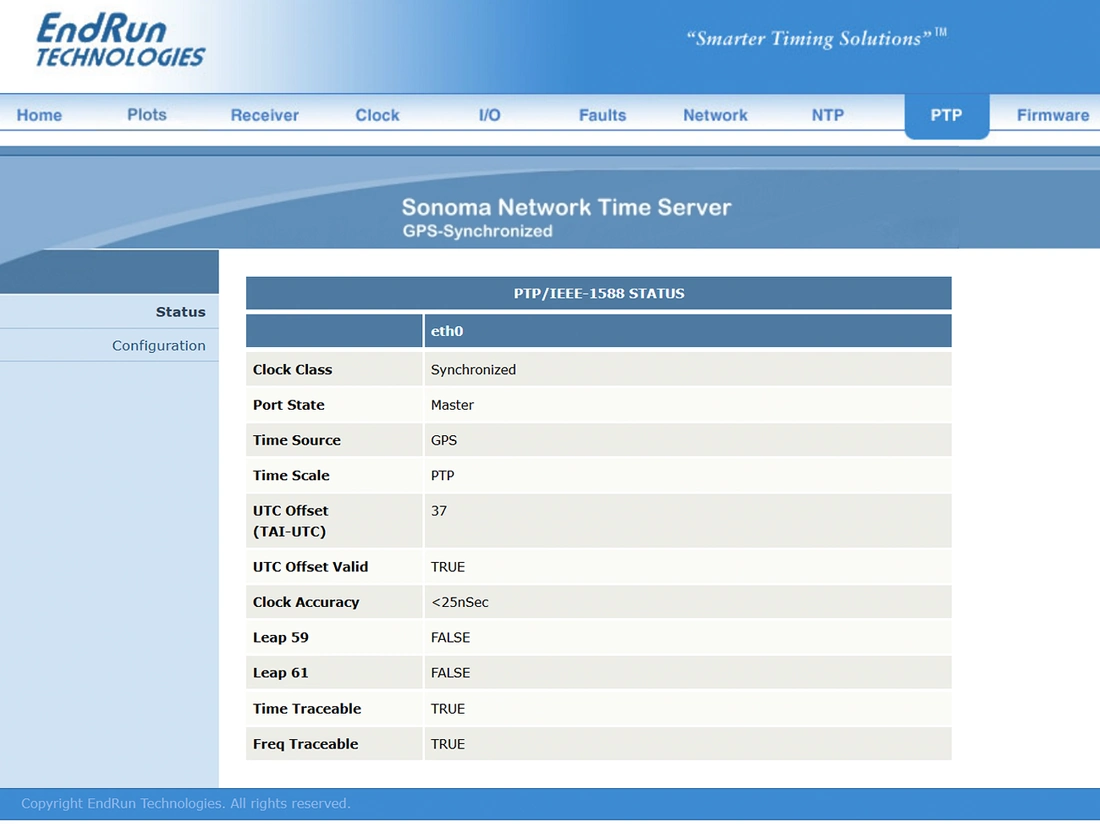Image resolution: width=1100 pixels, height=833 pixels.
Task: Select the PTP time scale value
Action: pyautogui.click(x=443, y=475)
